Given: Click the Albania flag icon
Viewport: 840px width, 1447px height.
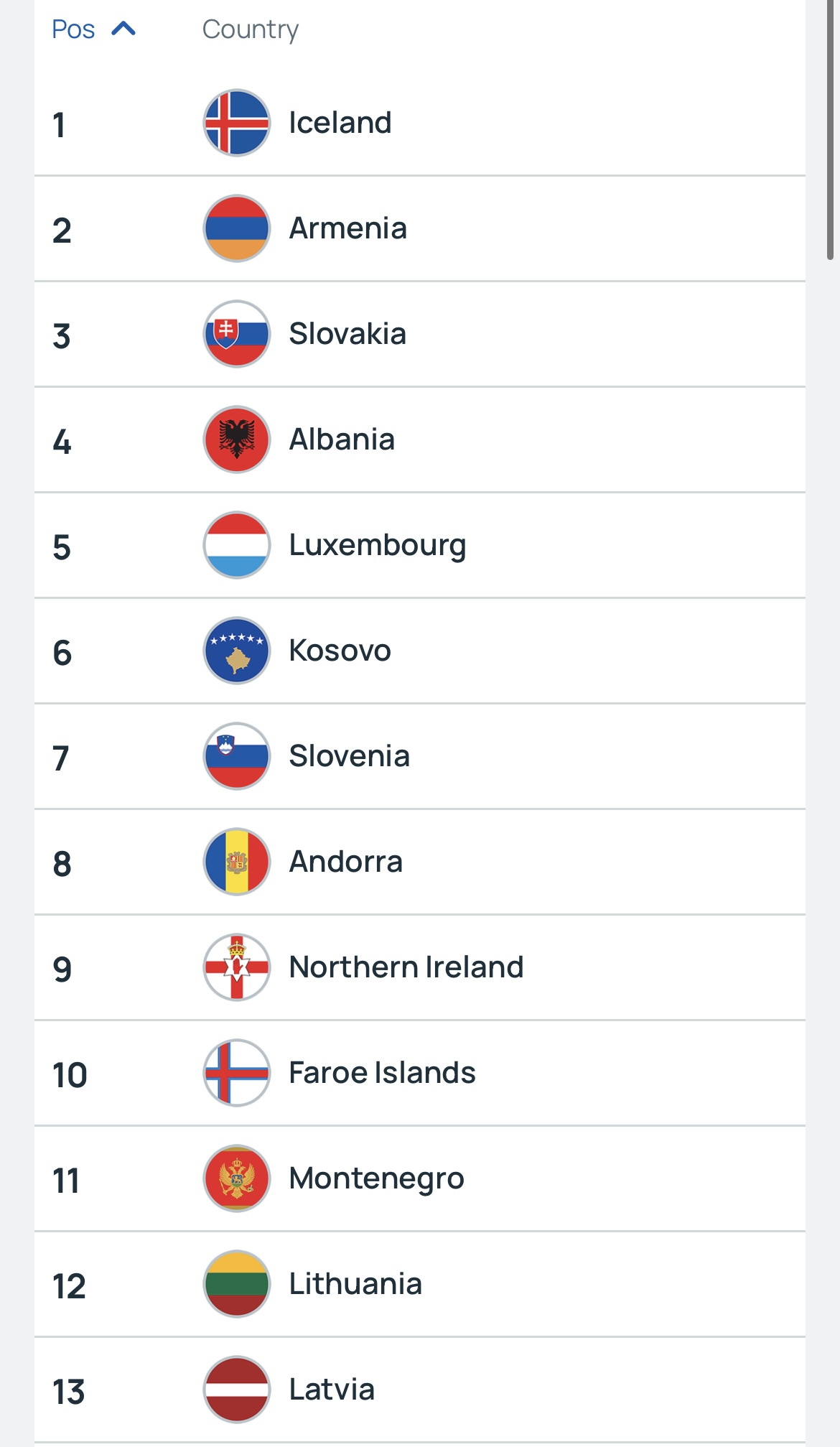Looking at the screenshot, I should [x=237, y=439].
